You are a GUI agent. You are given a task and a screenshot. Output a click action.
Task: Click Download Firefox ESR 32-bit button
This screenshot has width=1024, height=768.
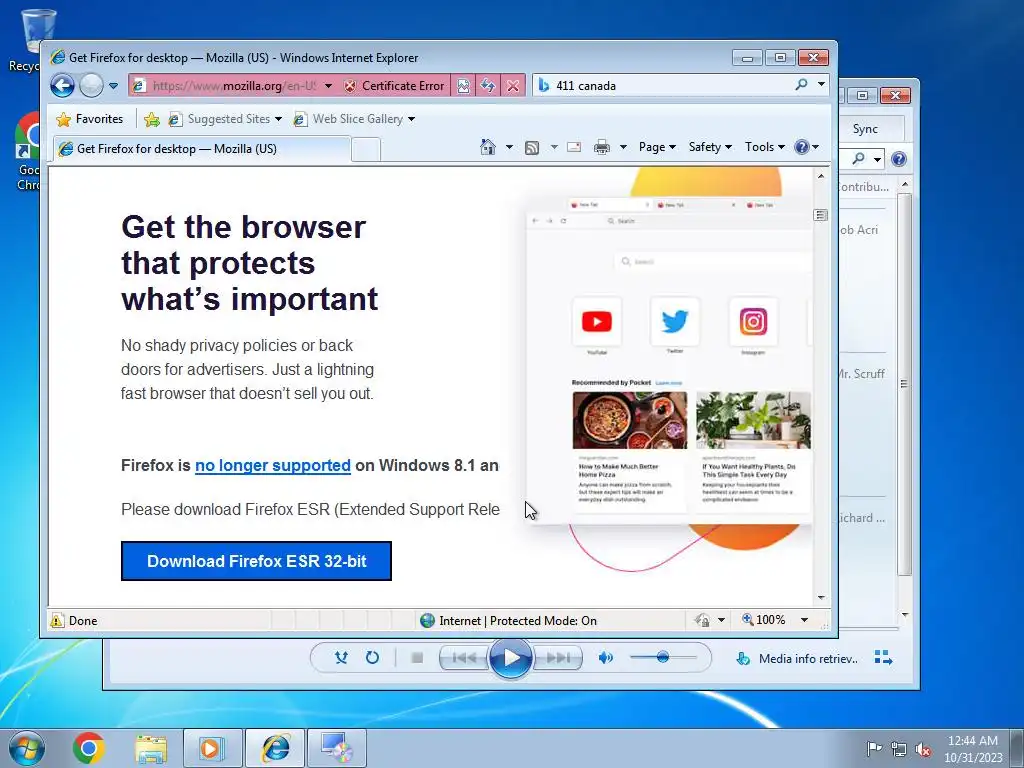click(256, 561)
